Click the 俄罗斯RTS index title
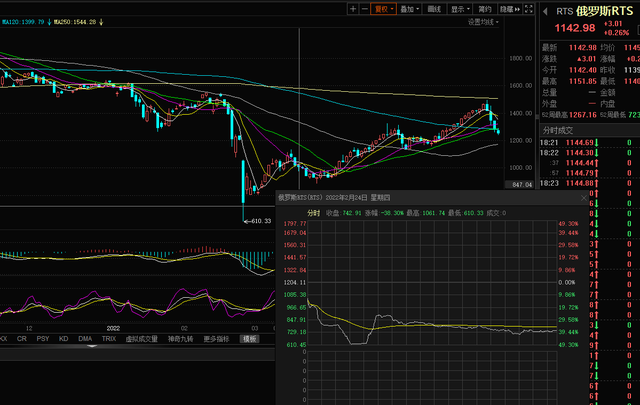The height and width of the screenshot is (405, 640). pyautogui.click(x=604, y=11)
